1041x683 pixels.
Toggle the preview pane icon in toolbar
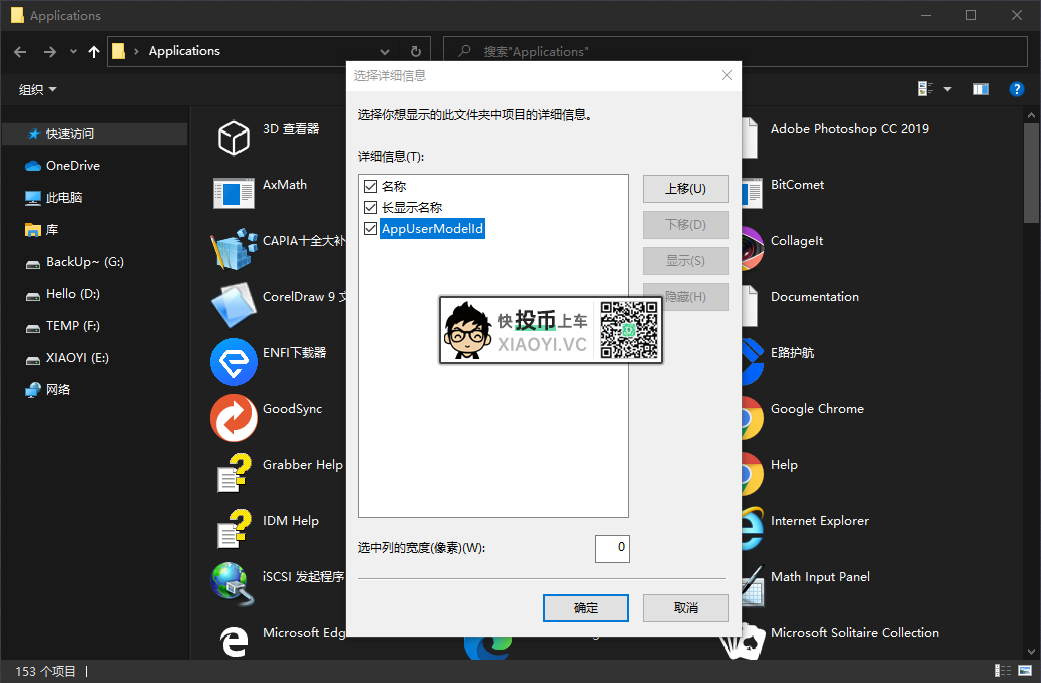[x=981, y=89]
